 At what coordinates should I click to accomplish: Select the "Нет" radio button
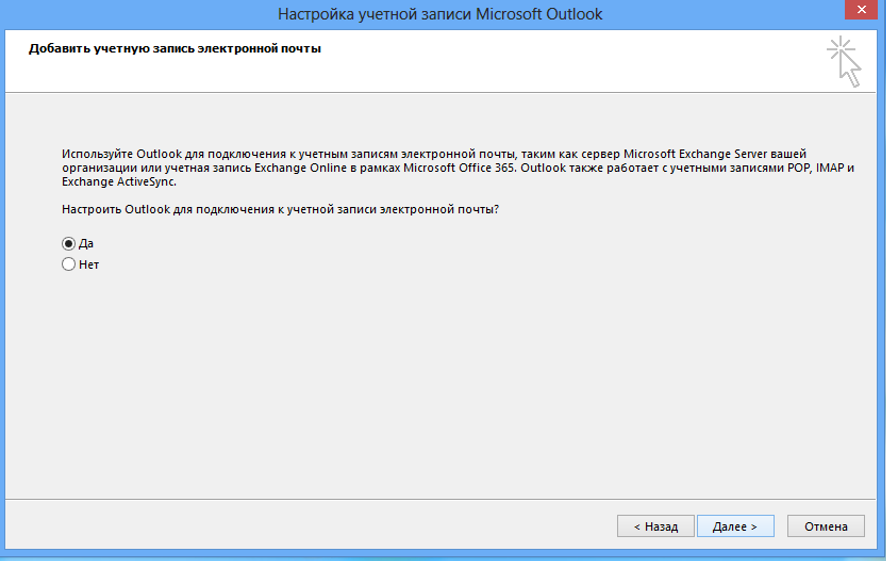68,265
